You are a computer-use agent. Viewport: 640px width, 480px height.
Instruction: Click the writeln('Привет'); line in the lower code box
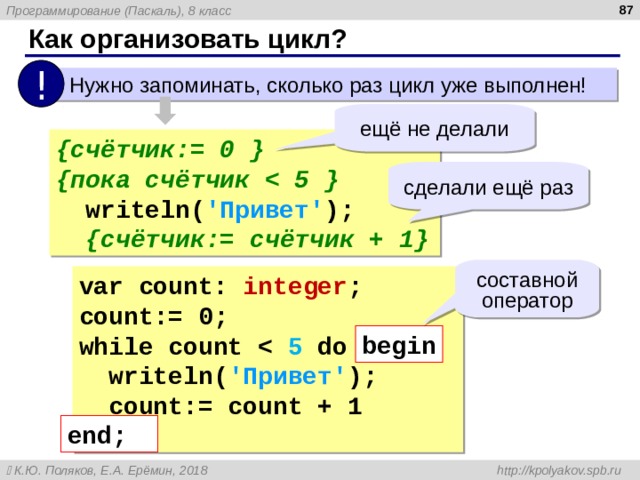pos(242,376)
